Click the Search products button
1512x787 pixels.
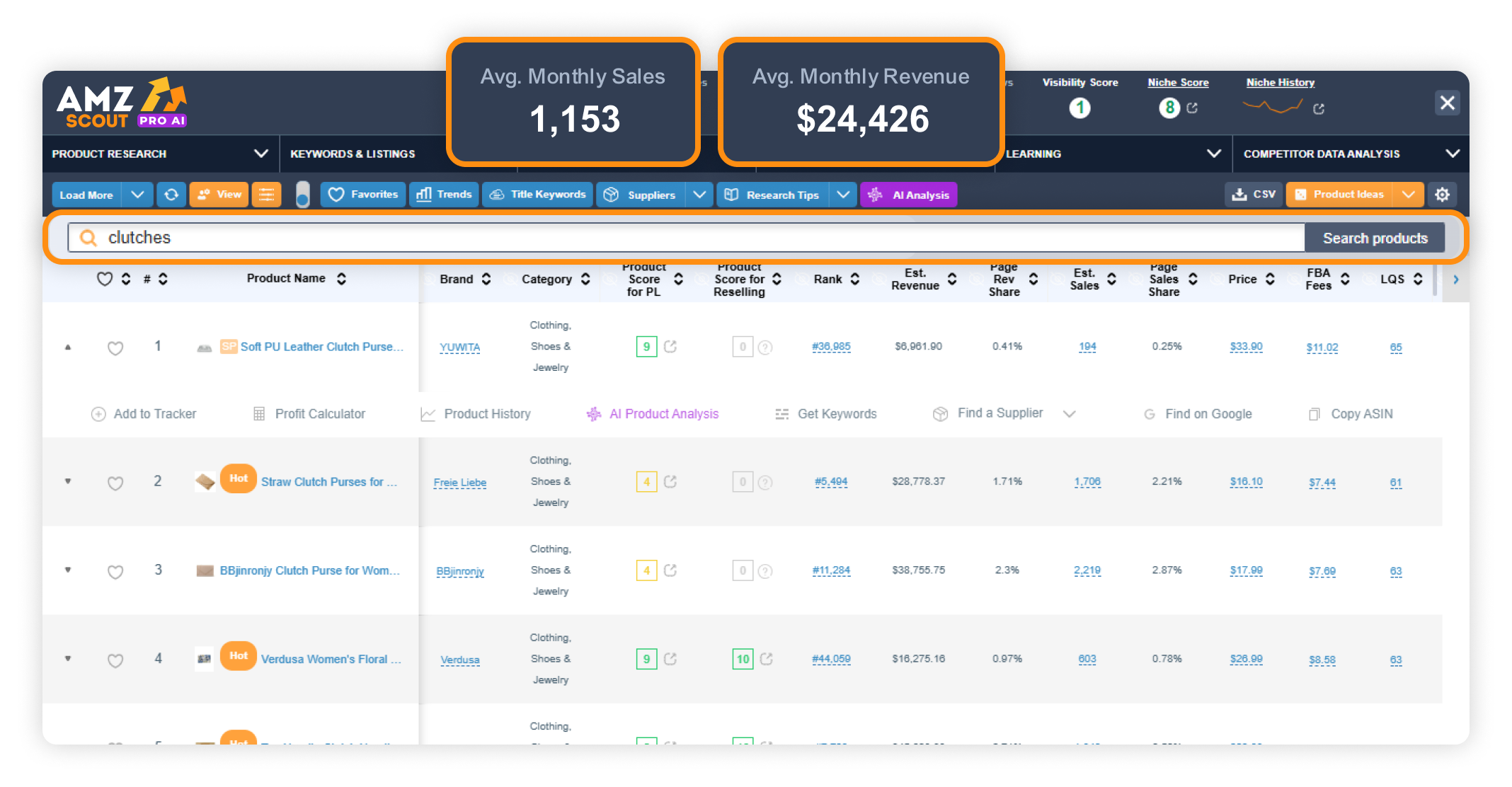coord(1375,239)
